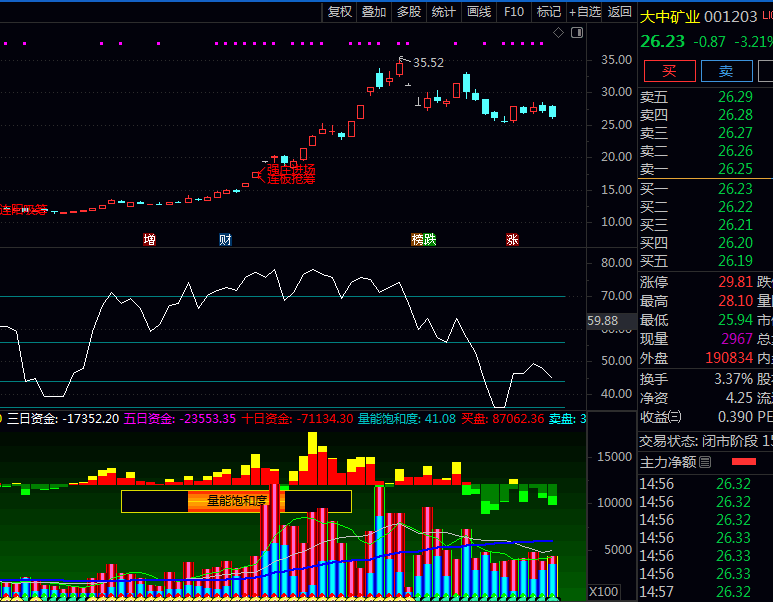Click the 增 event marker on chart
This screenshot has height=602, width=773.
point(150,240)
